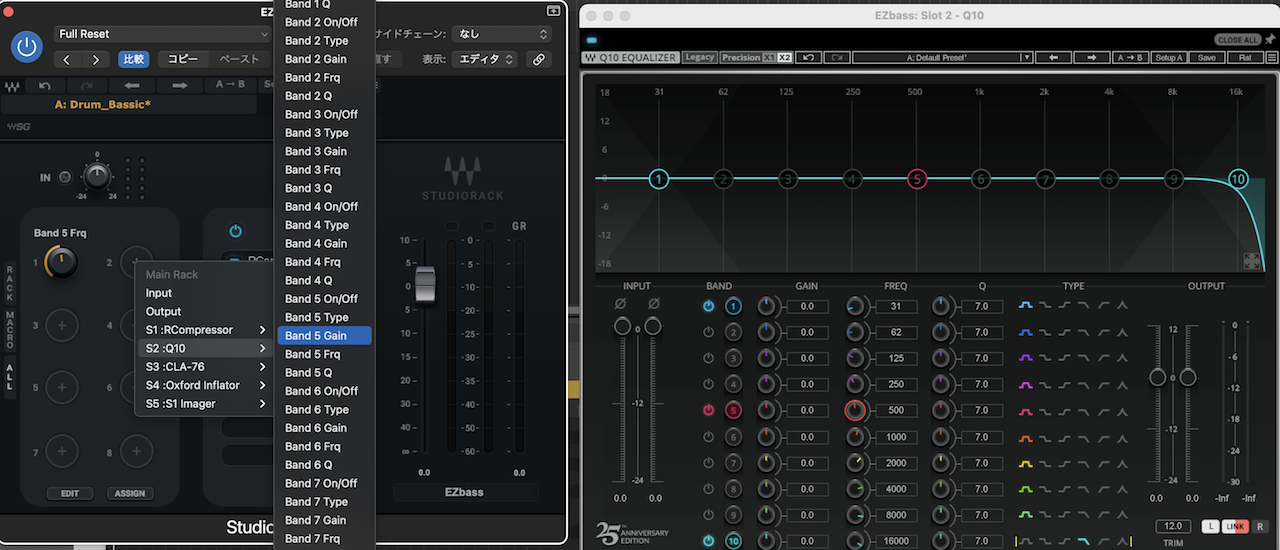
Task: Select Precision X2 in Q10
Action: pyautogui.click(x=785, y=57)
